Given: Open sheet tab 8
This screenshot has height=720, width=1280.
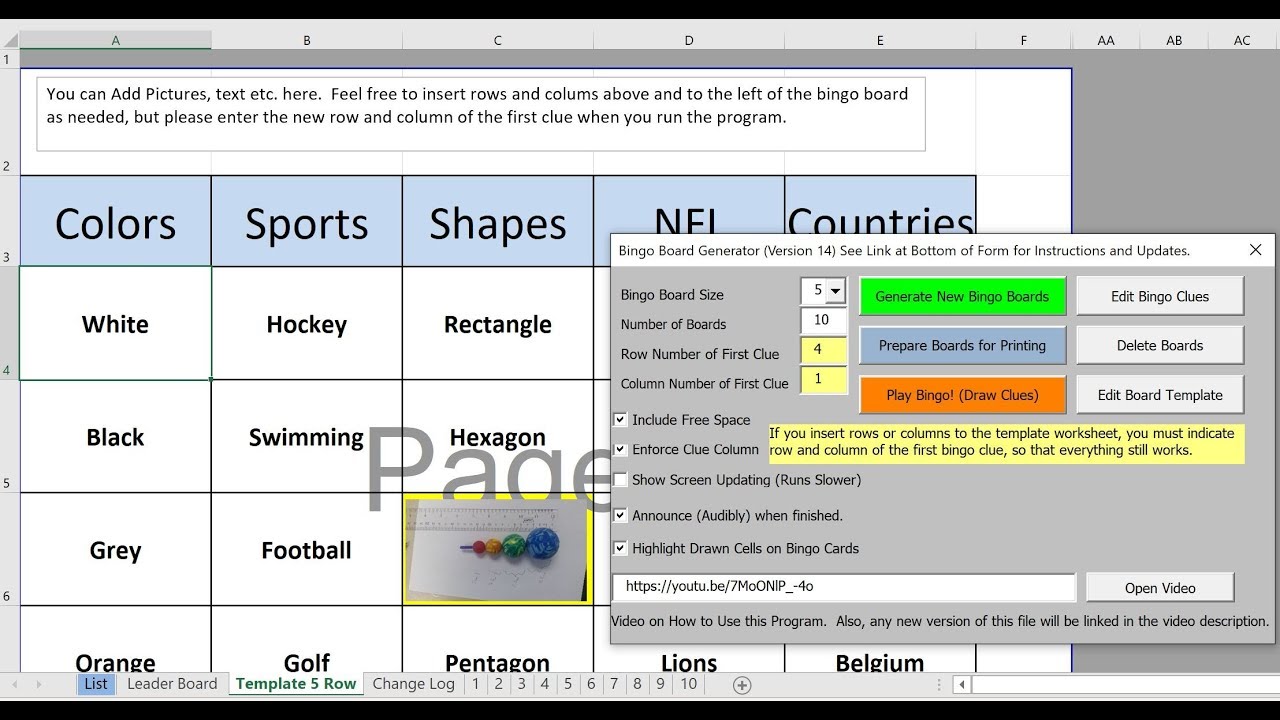Looking at the screenshot, I should [637, 684].
